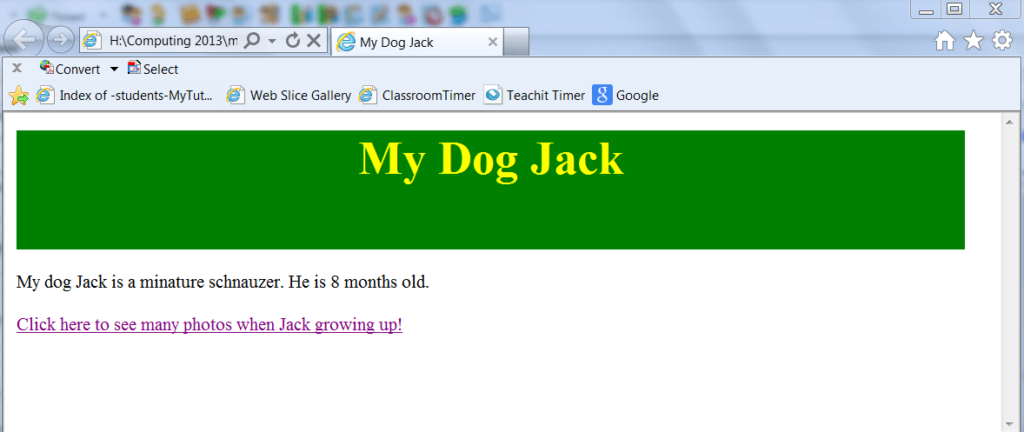This screenshot has height=432, width=1024.
Task: Expand the Convert dropdown arrow
Action: pos(113,69)
